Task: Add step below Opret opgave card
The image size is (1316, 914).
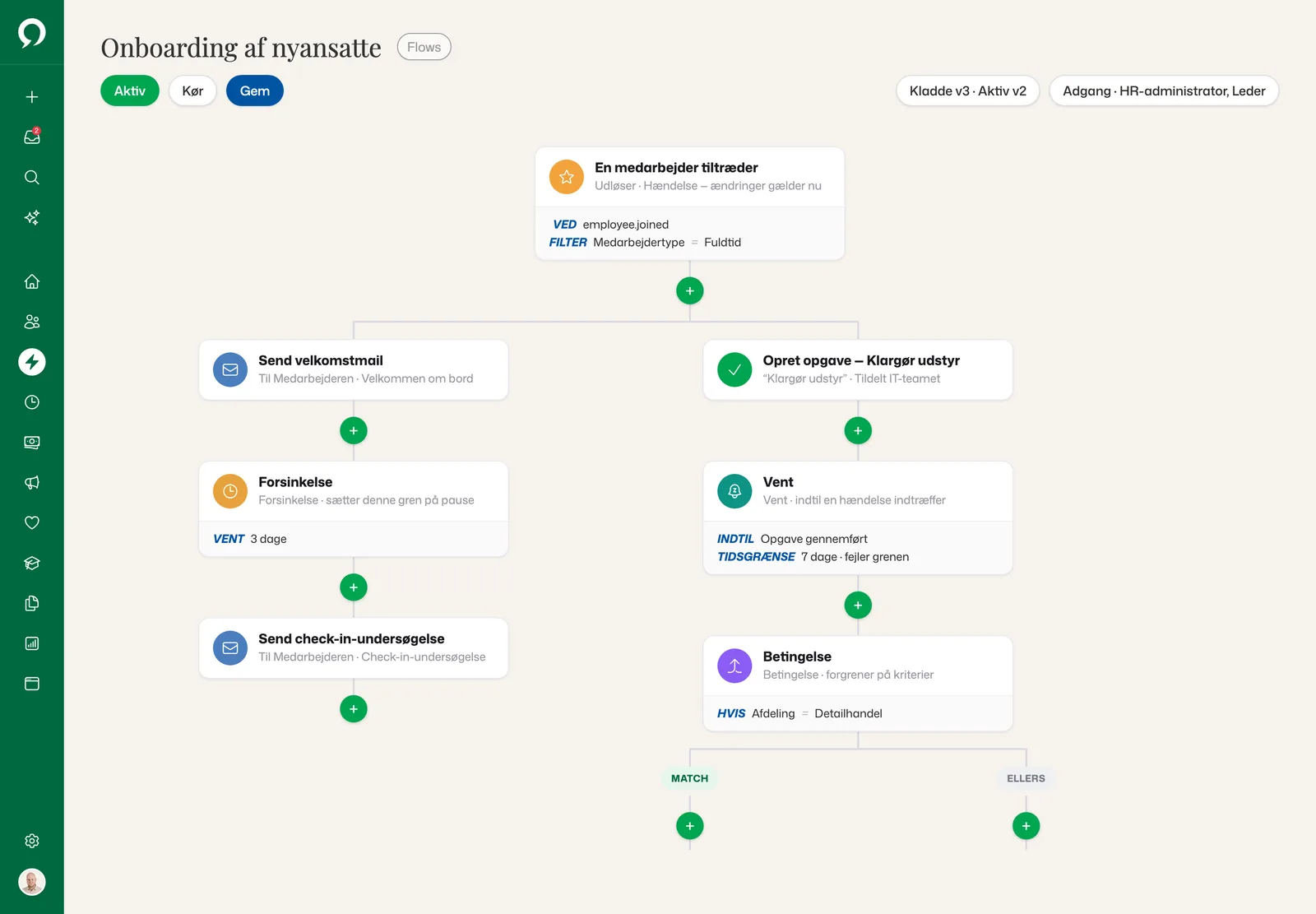Action: coord(858,431)
